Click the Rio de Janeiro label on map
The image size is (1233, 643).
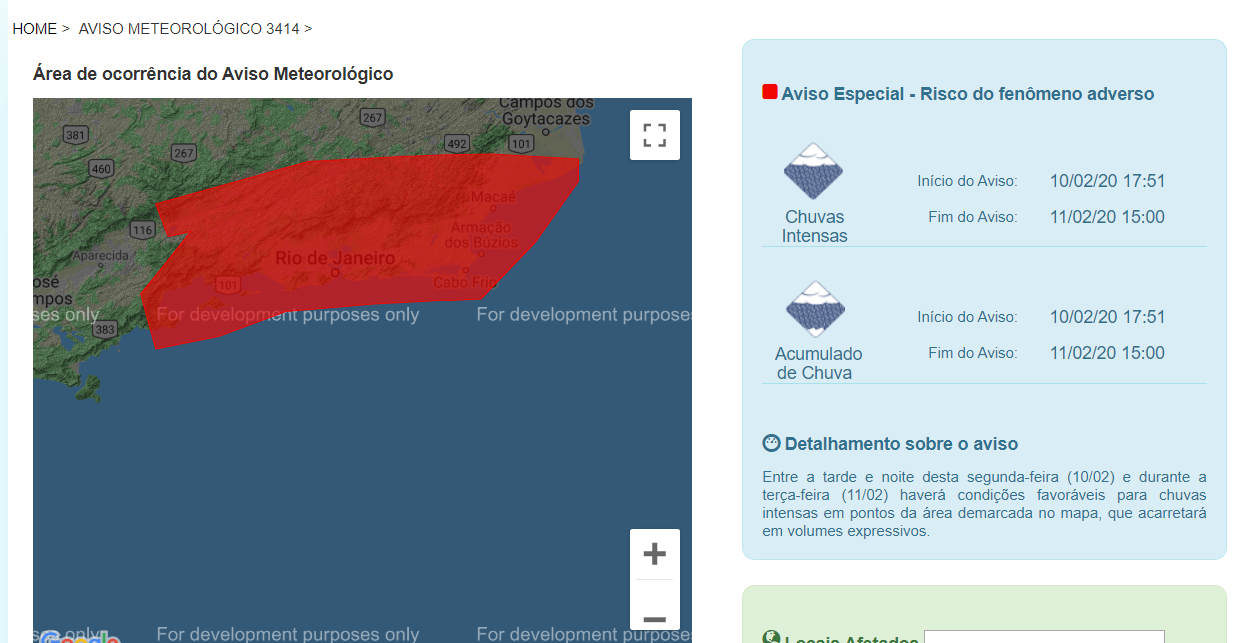click(335, 259)
